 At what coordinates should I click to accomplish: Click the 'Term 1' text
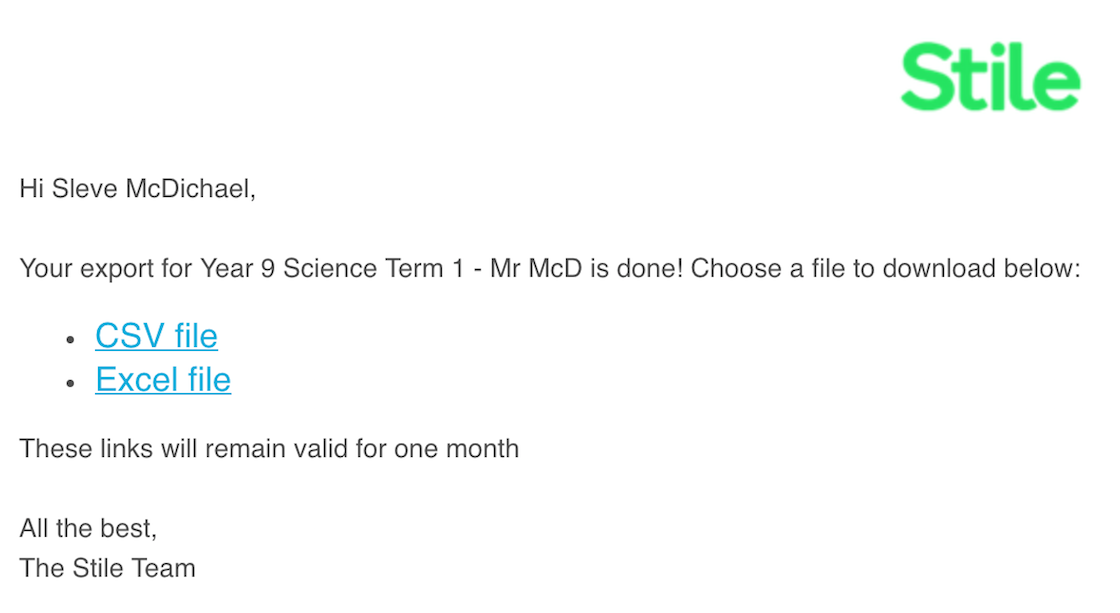pyautogui.click(x=424, y=269)
